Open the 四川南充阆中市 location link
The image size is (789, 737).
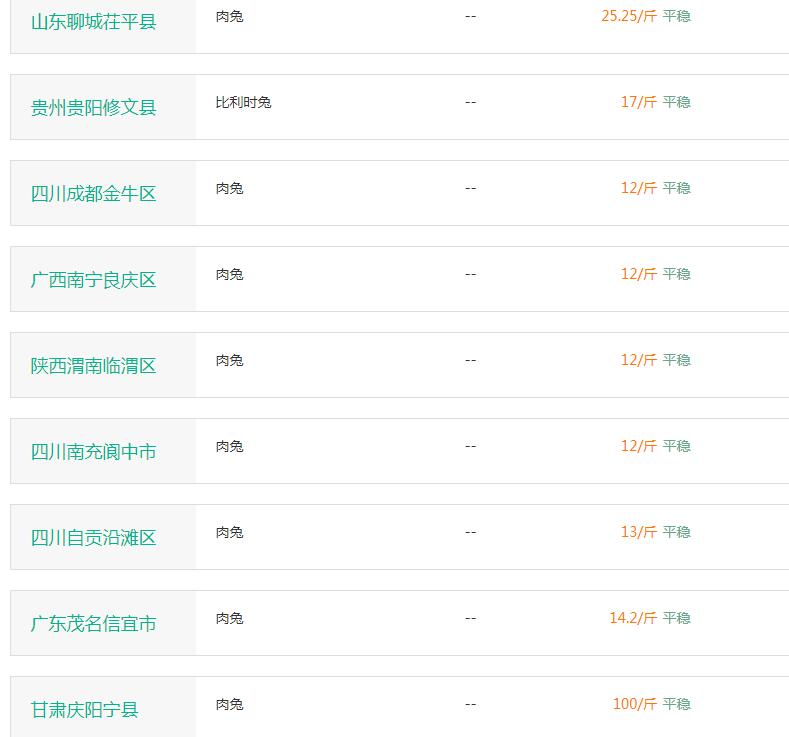[94, 452]
